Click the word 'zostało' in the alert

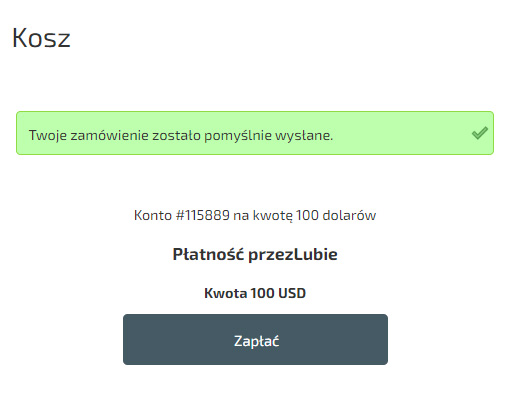[176, 135]
